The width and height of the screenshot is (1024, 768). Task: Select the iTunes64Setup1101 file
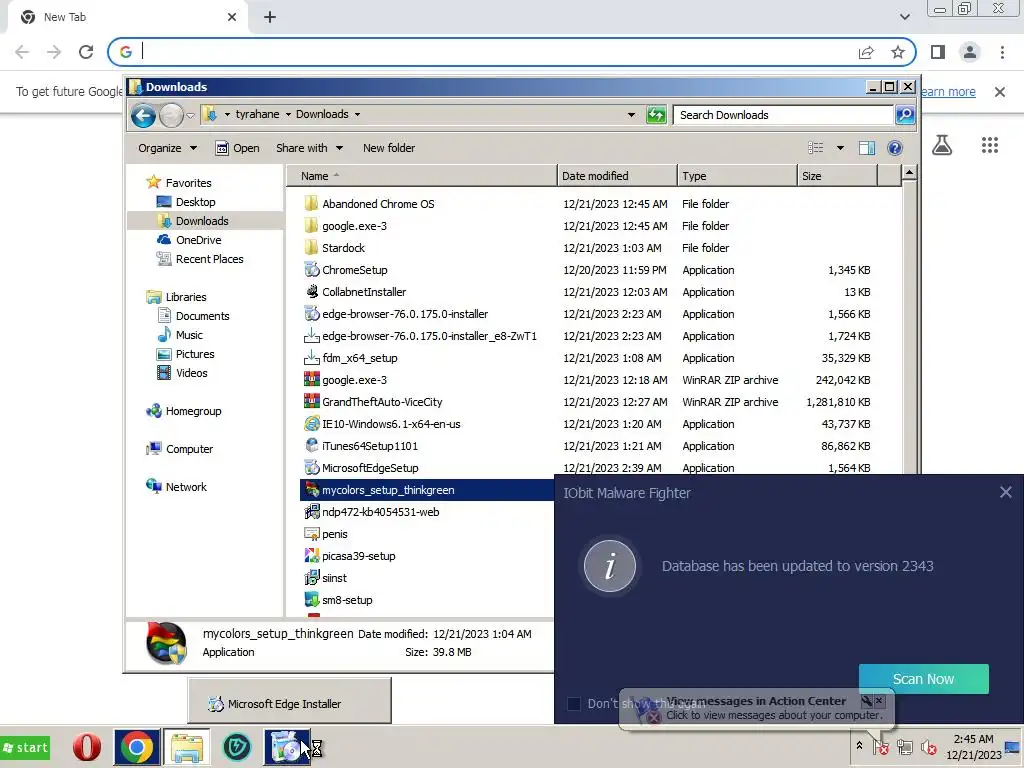pos(370,446)
